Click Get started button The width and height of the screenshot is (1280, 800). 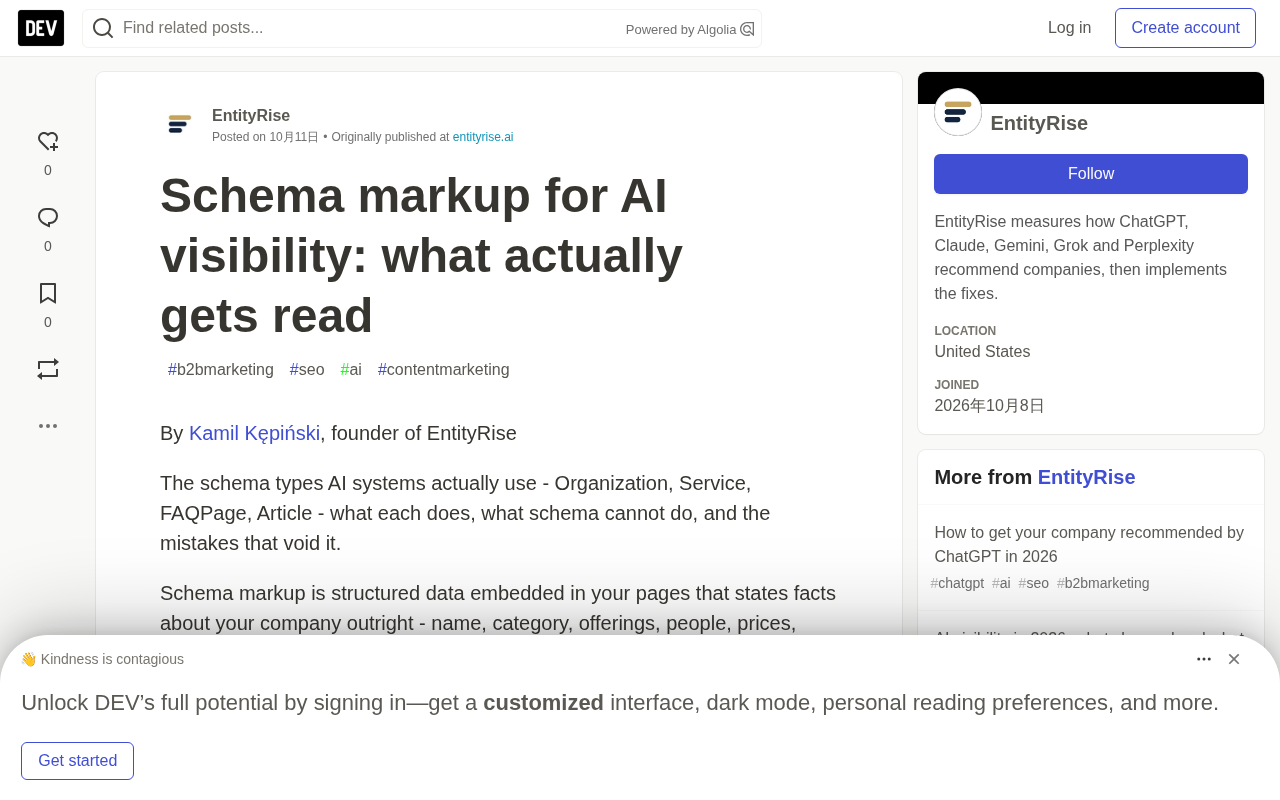pos(78,761)
